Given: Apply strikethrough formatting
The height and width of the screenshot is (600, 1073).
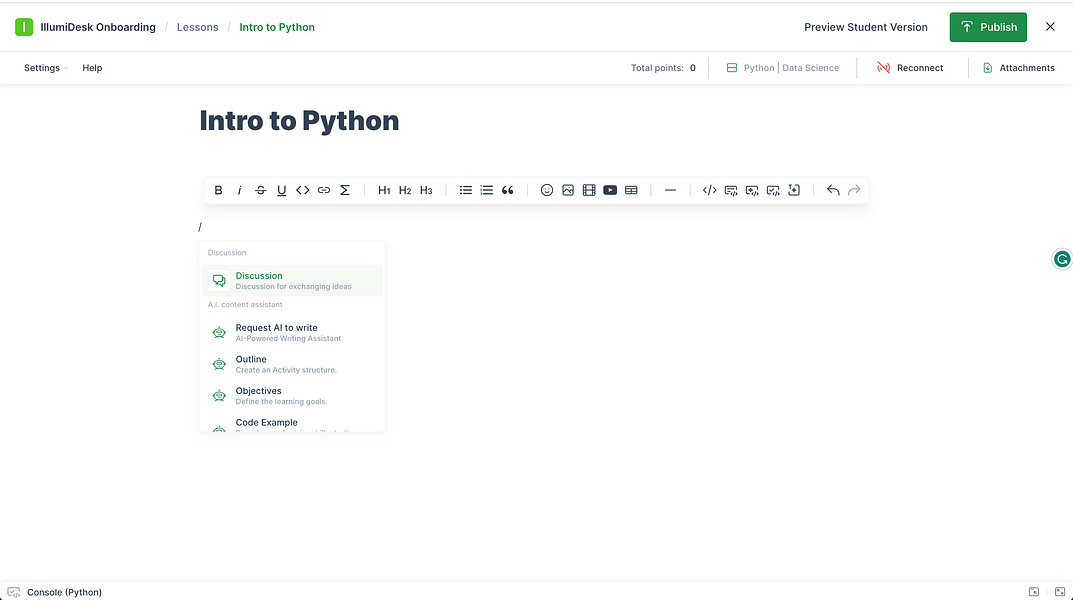Looking at the screenshot, I should pos(261,190).
